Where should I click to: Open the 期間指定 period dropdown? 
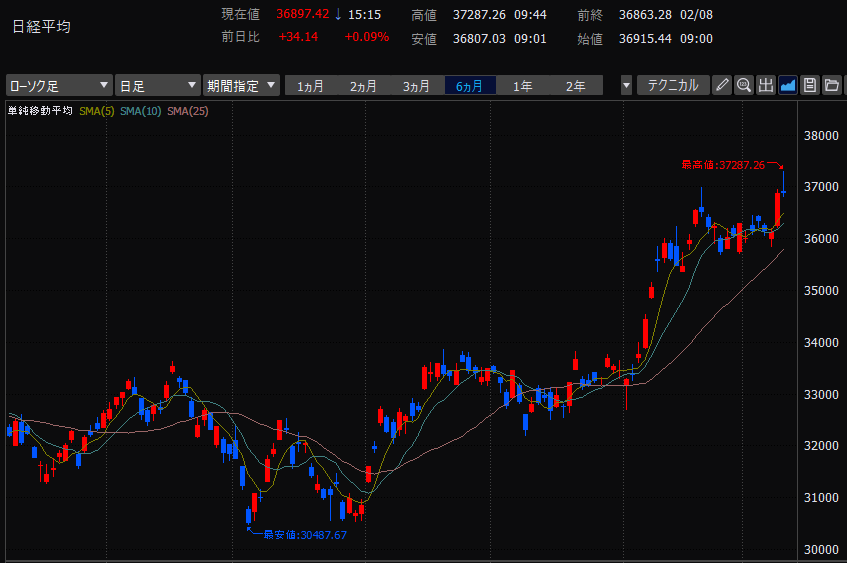click(241, 85)
